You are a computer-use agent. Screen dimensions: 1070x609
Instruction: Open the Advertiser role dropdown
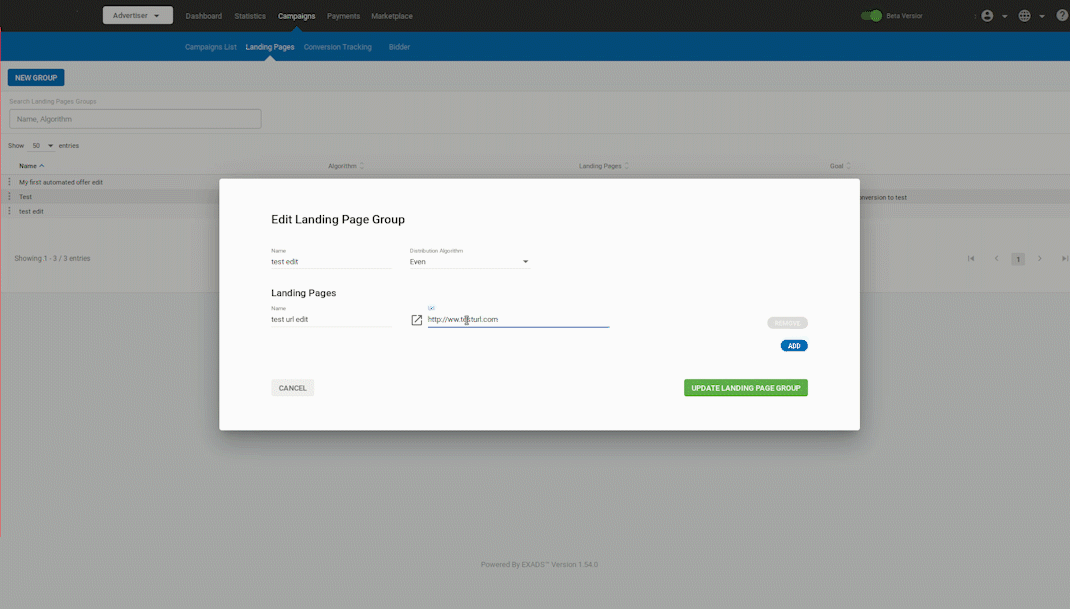tap(137, 16)
